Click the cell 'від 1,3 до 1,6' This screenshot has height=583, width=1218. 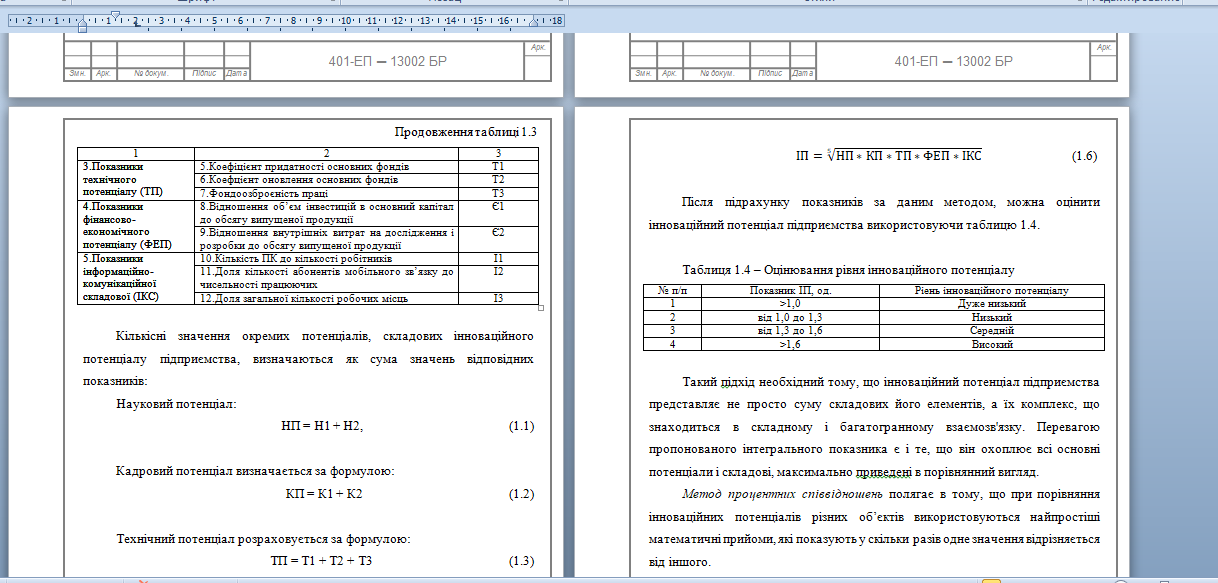click(x=791, y=330)
